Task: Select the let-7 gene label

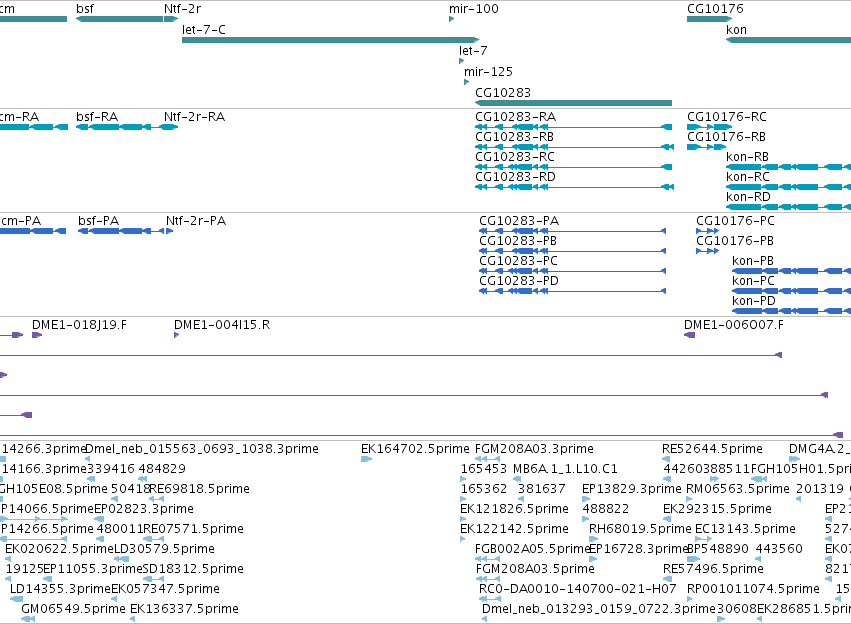Action: pyautogui.click(x=473, y=50)
